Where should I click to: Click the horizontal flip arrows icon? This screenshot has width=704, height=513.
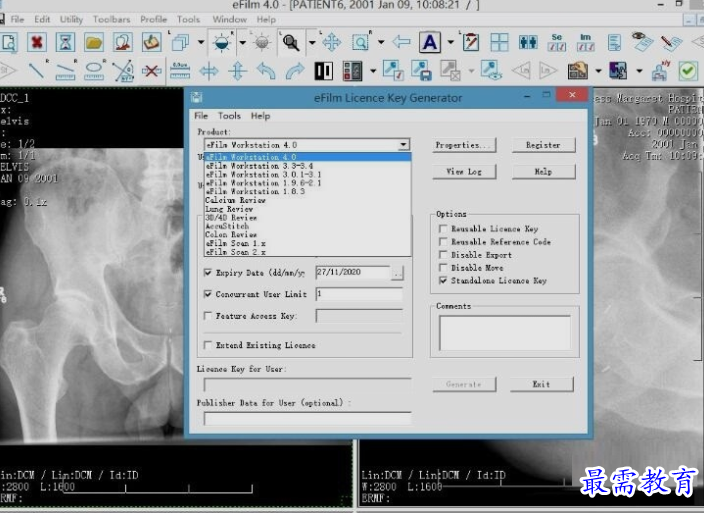point(209,71)
